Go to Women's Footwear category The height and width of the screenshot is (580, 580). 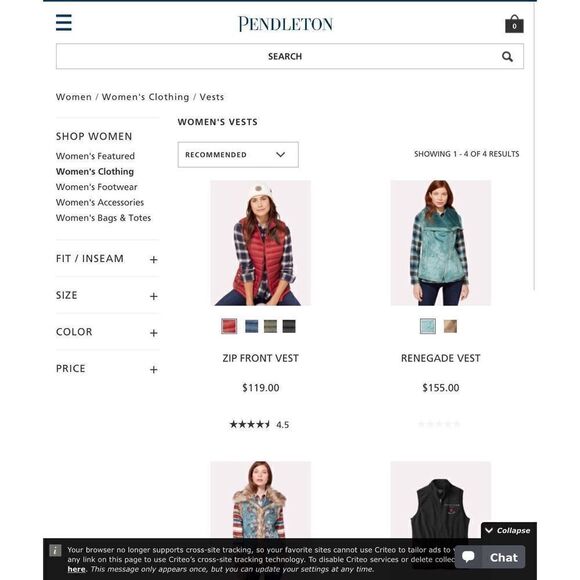(97, 187)
